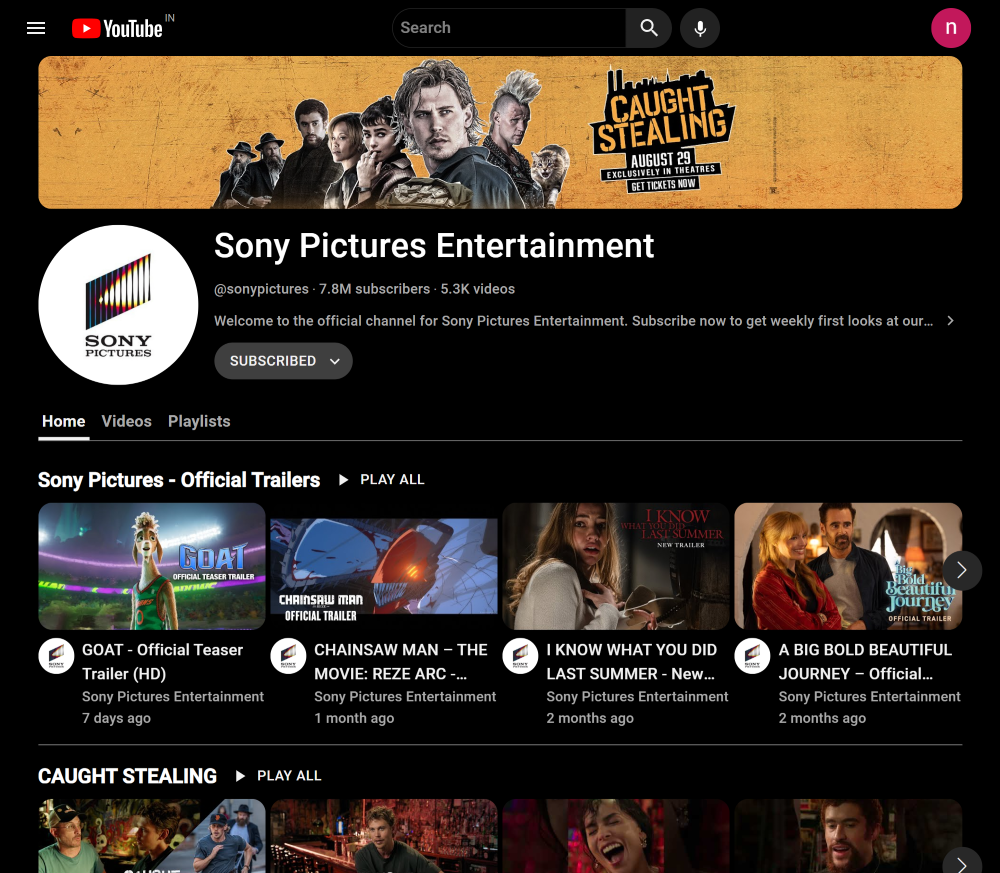1000x873 pixels.
Task: Open the I Know What You Did thumbnail
Action: pyautogui.click(x=616, y=566)
